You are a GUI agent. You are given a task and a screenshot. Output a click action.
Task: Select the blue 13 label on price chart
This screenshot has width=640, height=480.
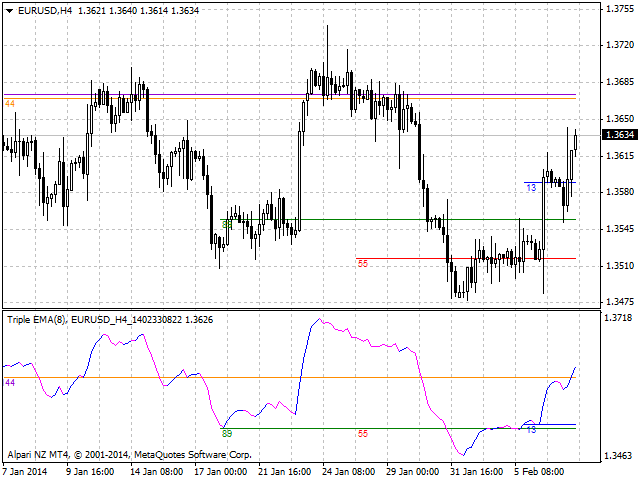pos(531,188)
